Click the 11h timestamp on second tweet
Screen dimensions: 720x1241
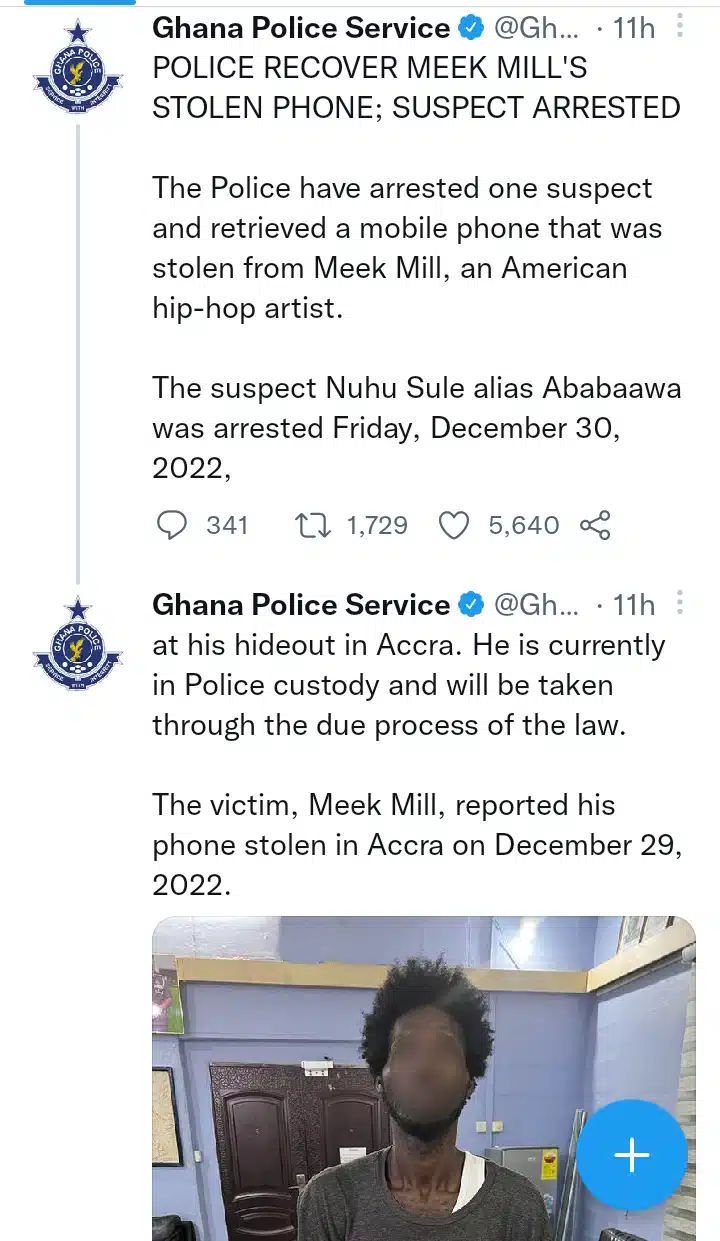point(633,605)
